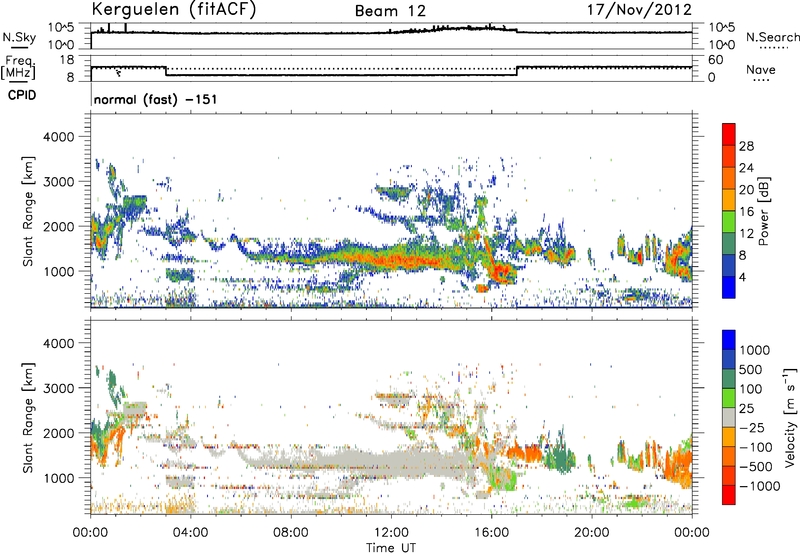The image size is (800, 554).
Task: Click the 20:00 time tick label
Action: coord(591,533)
